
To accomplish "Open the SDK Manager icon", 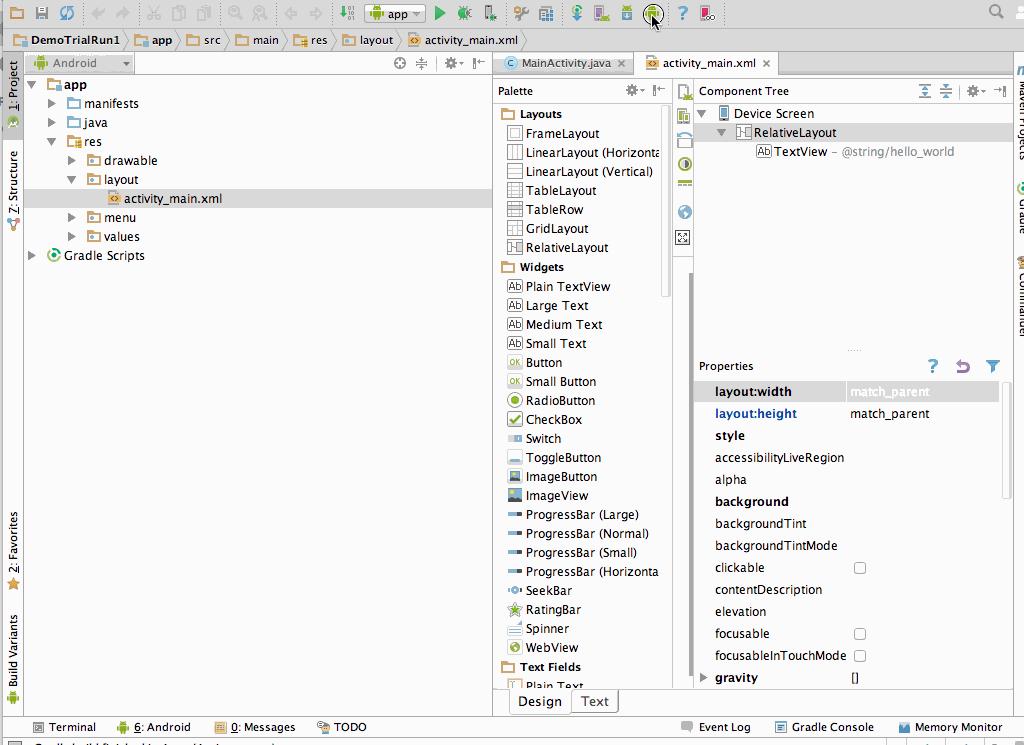I will [626, 12].
